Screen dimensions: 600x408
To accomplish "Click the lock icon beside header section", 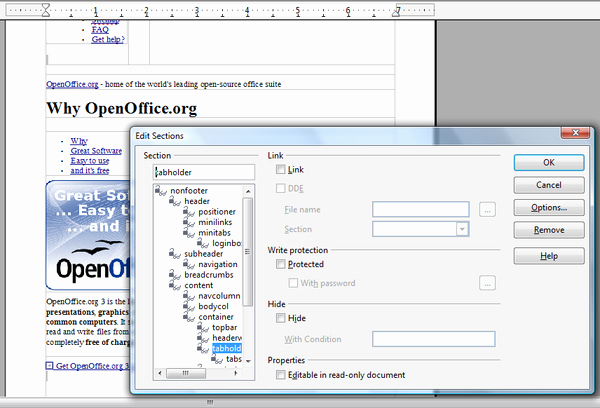I will 175,201.
